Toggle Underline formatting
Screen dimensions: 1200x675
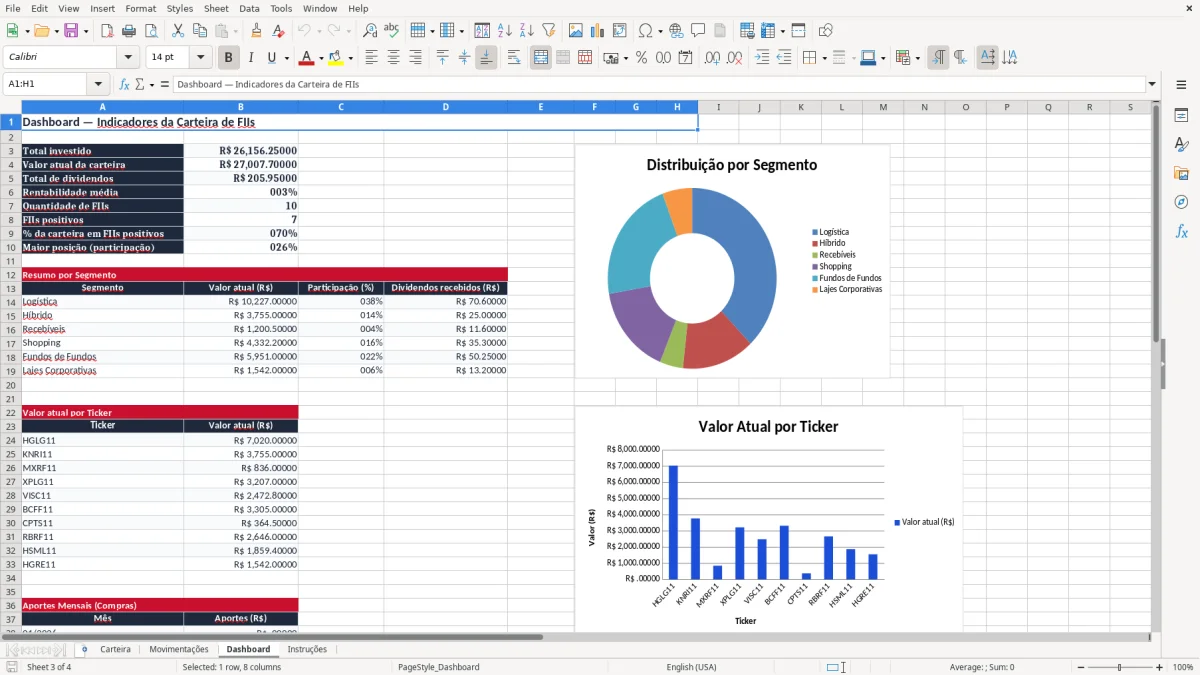coord(272,58)
